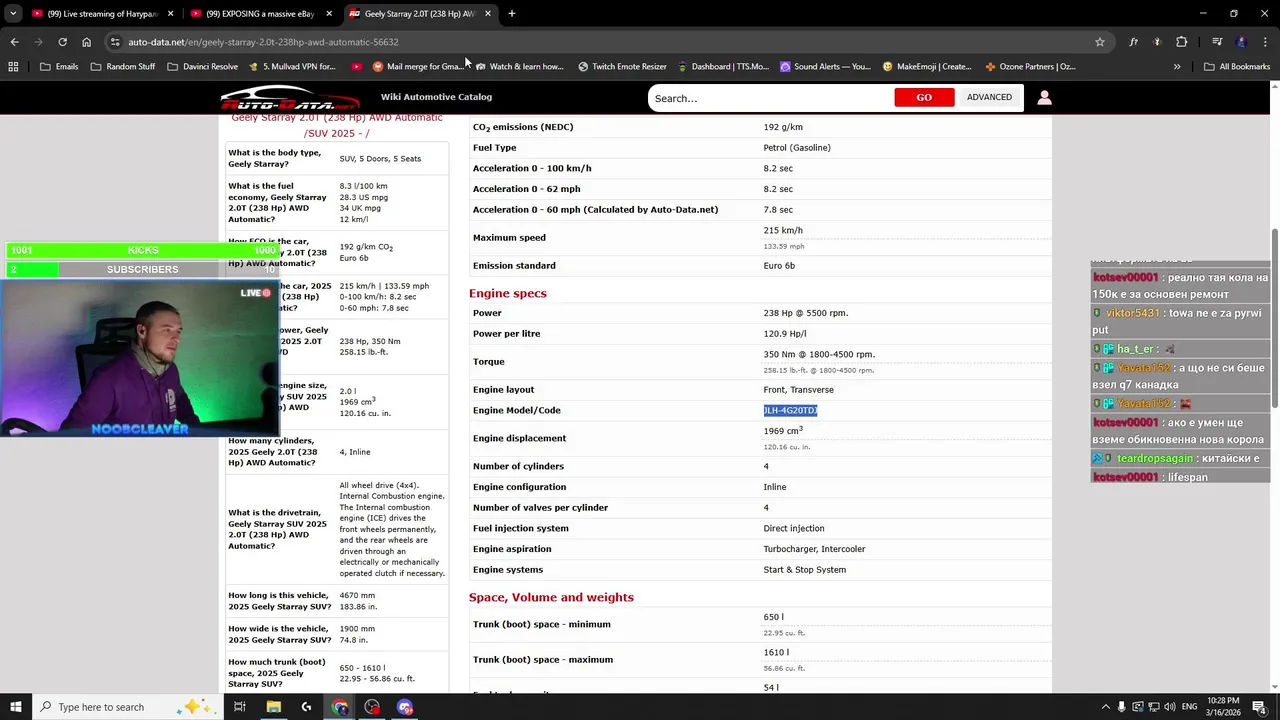Screen dimensions: 1280x720
Task: Click the highlighted JLH-4G20TDJ engine code
Action: pyautogui.click(x=790, y=411)
